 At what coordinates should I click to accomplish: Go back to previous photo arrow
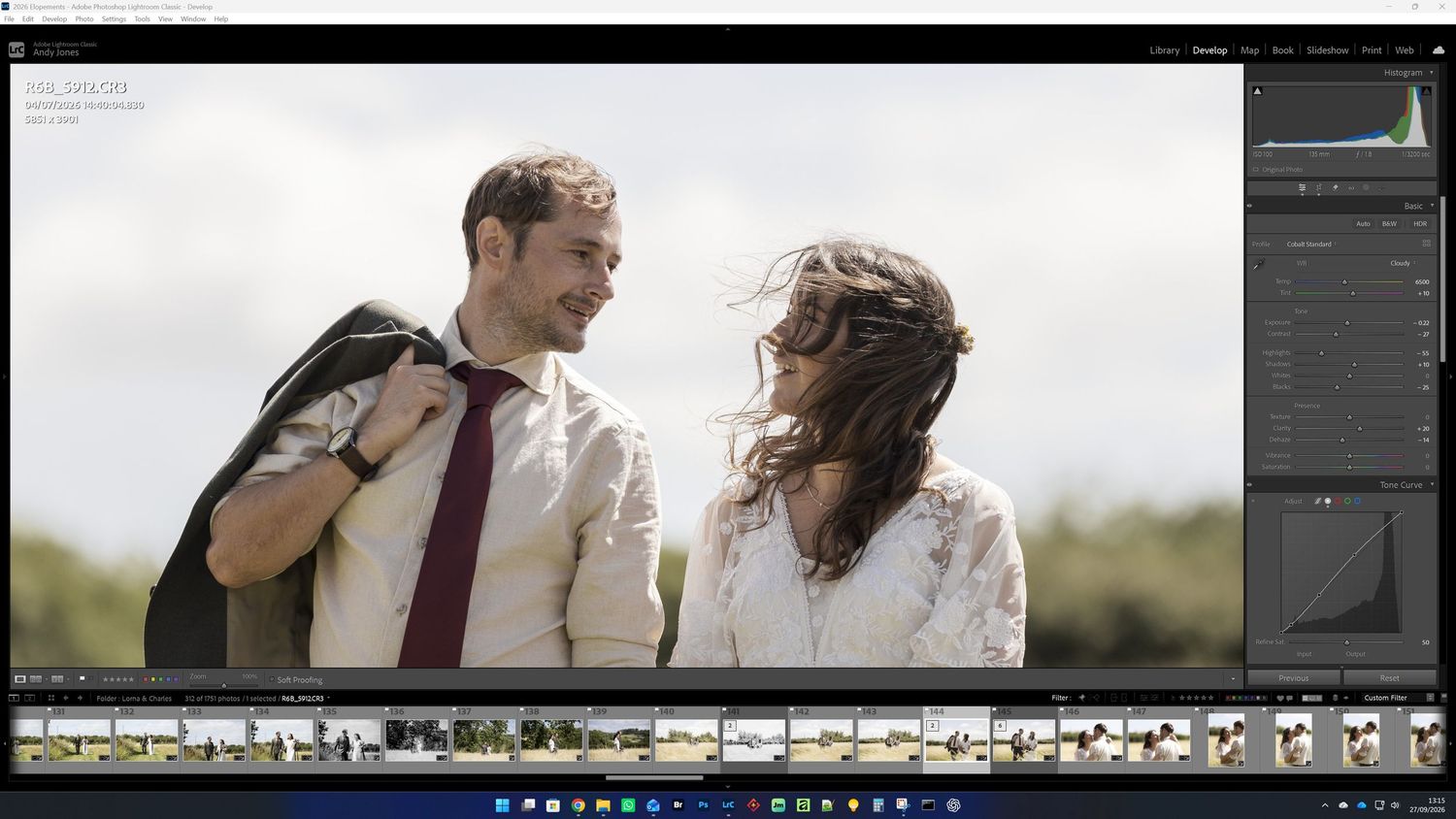[66, 698]
